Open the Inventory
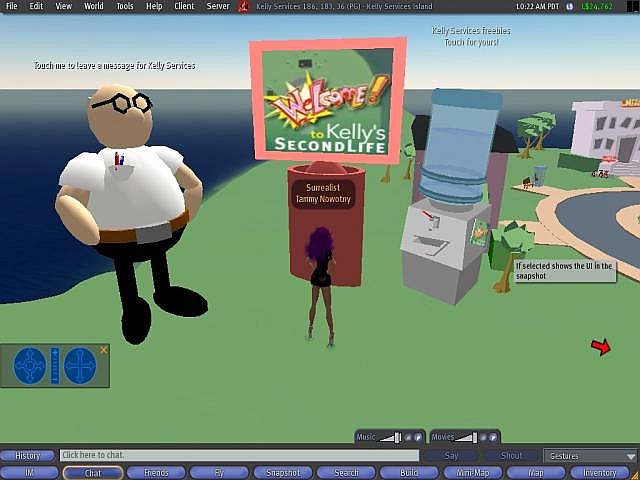Viewport: 640px width, 480px height. pos(600,473)
